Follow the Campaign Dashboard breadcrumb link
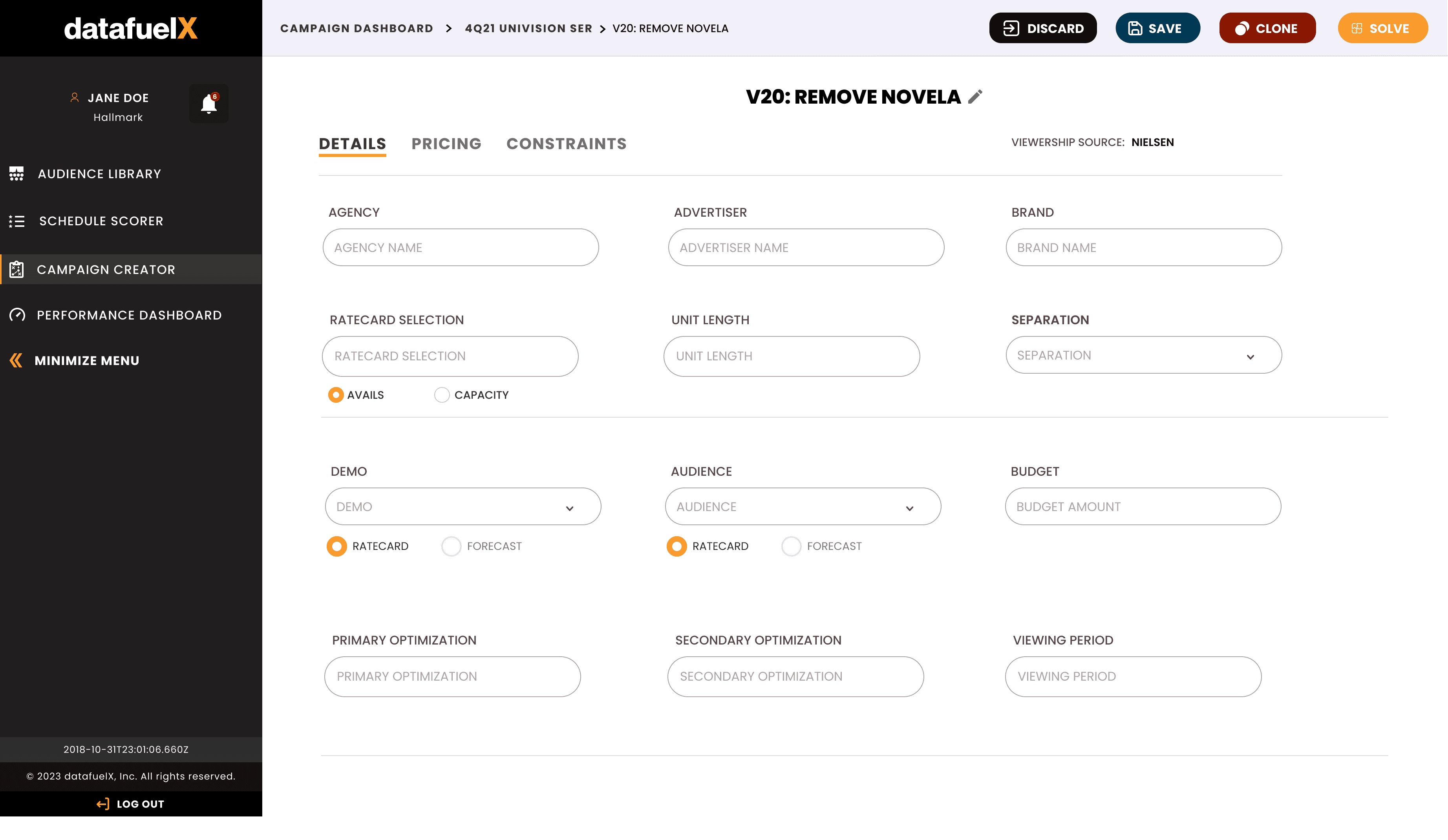 tap(357, 28)
